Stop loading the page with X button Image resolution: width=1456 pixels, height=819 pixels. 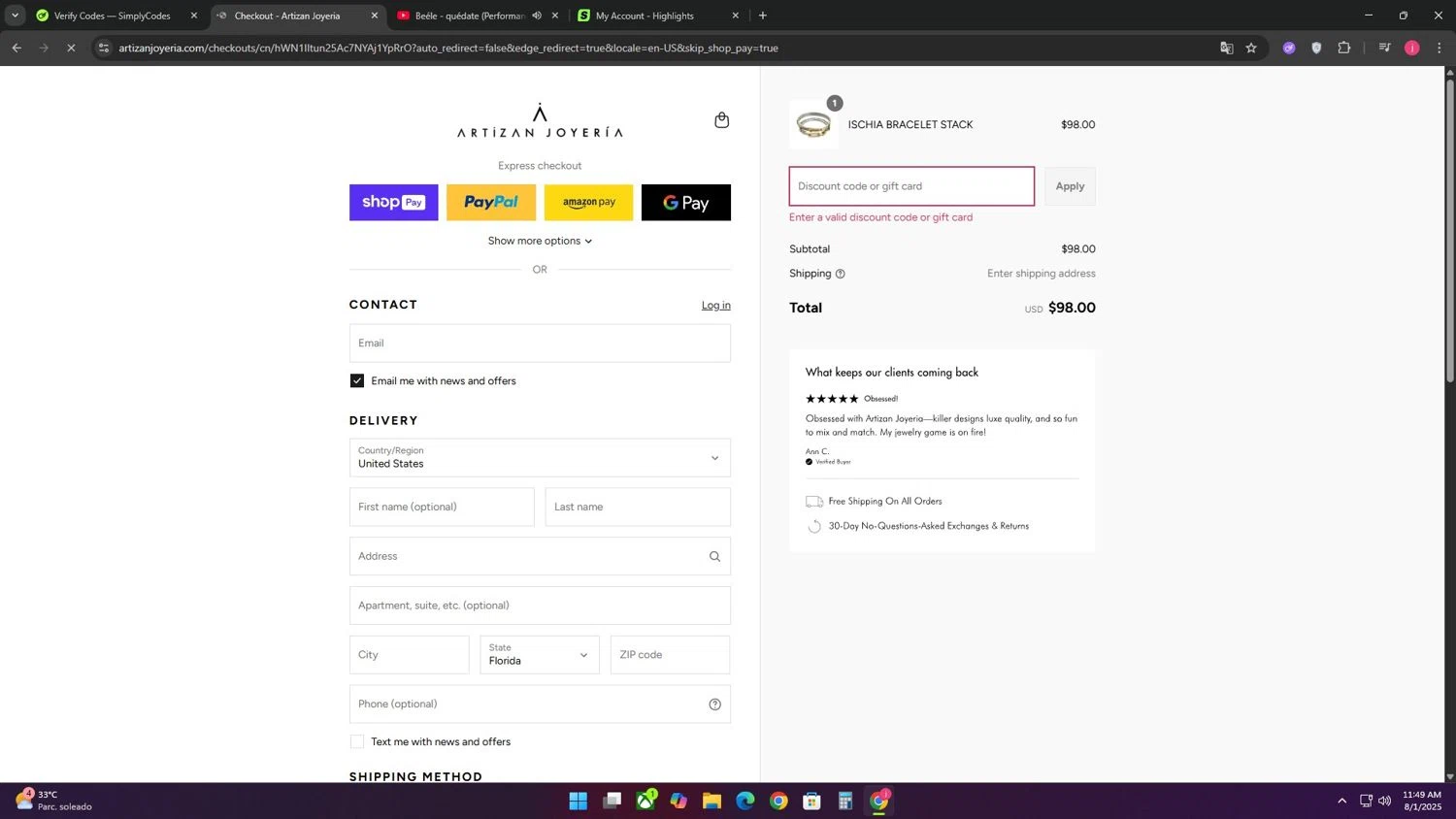coord(71,48)
